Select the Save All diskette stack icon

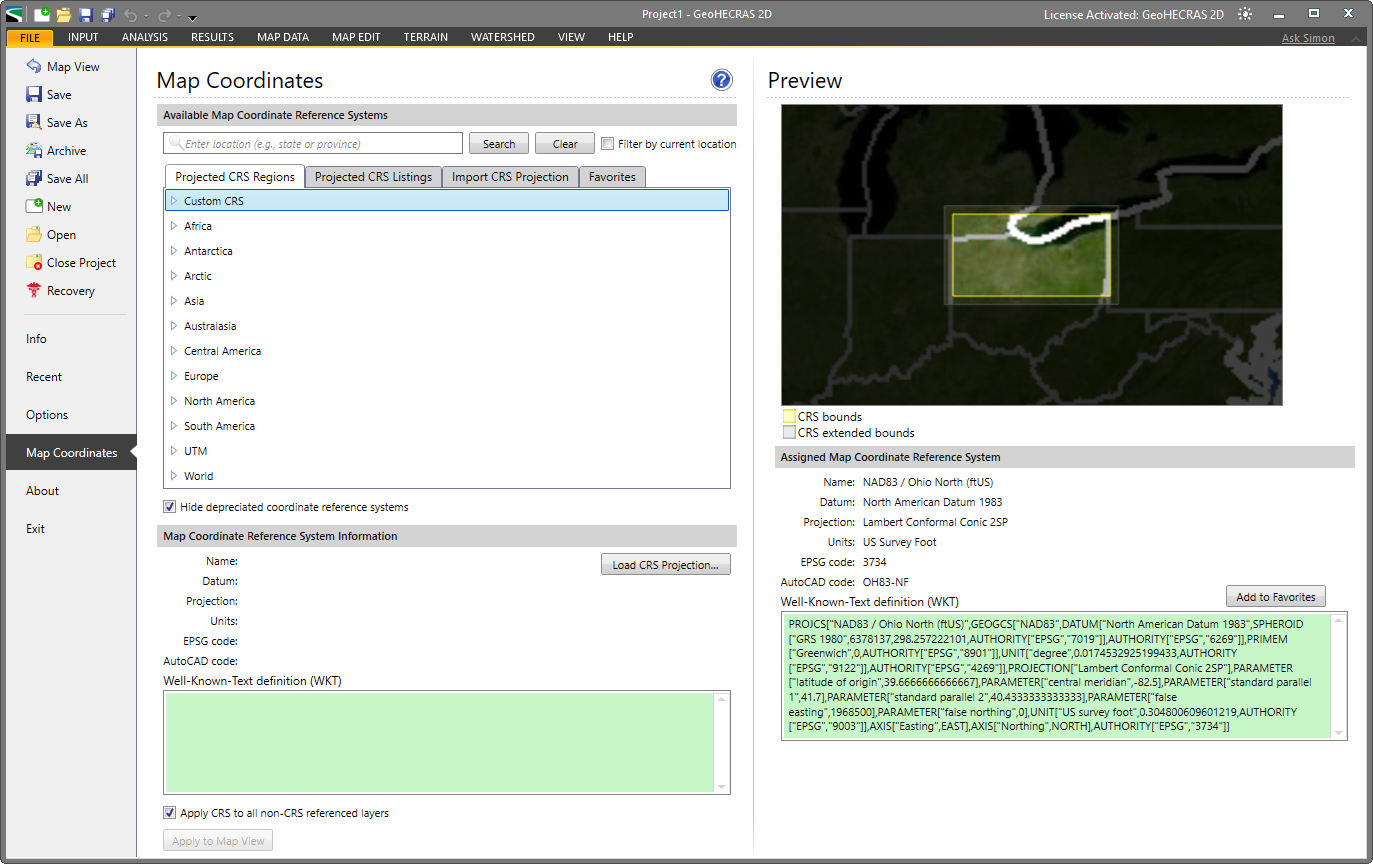click(107, 13)
